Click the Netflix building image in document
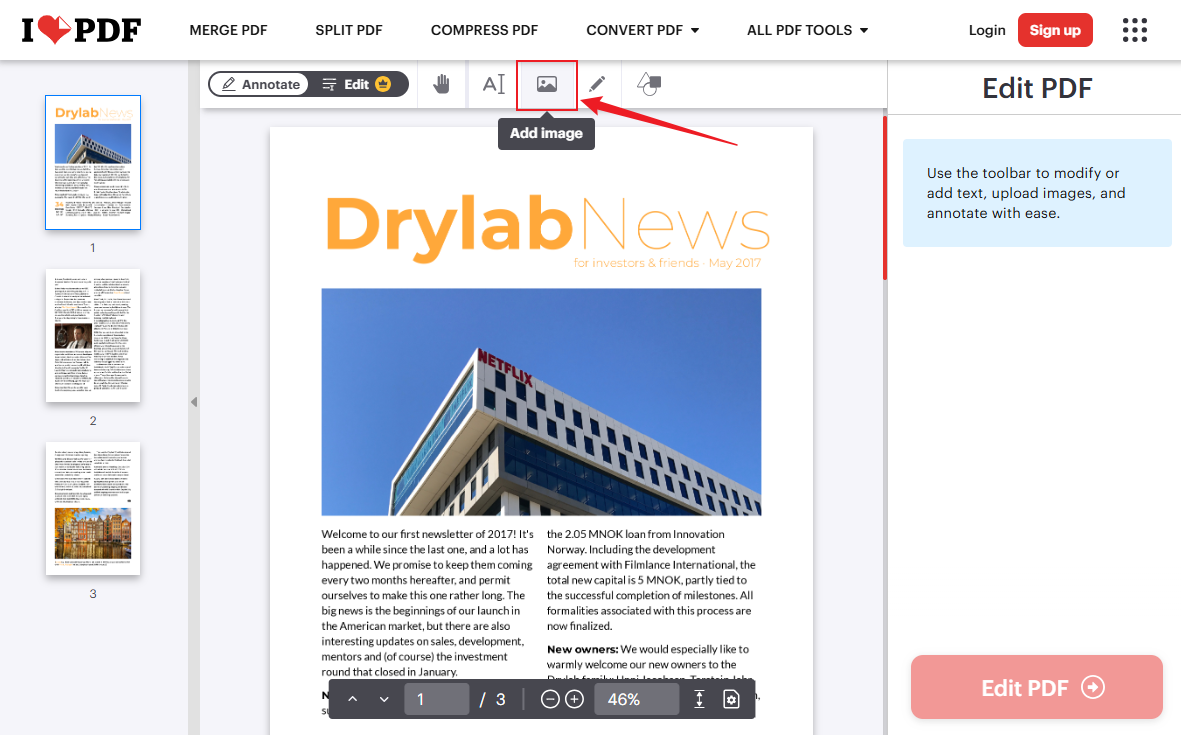This screenshot has width=1181, height=735. pos(541,401)
